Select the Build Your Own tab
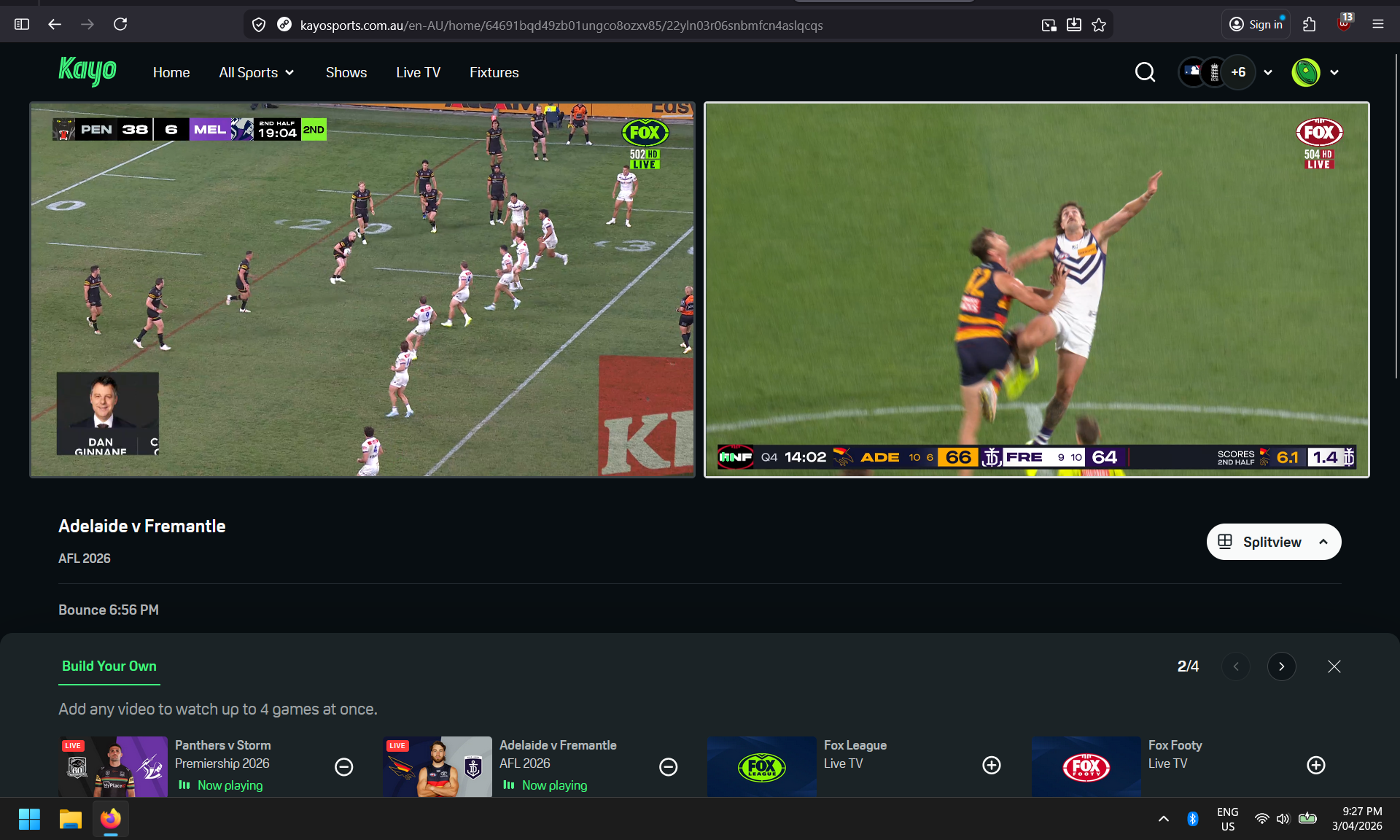The image size is (1400, 840). pos(109,666)
